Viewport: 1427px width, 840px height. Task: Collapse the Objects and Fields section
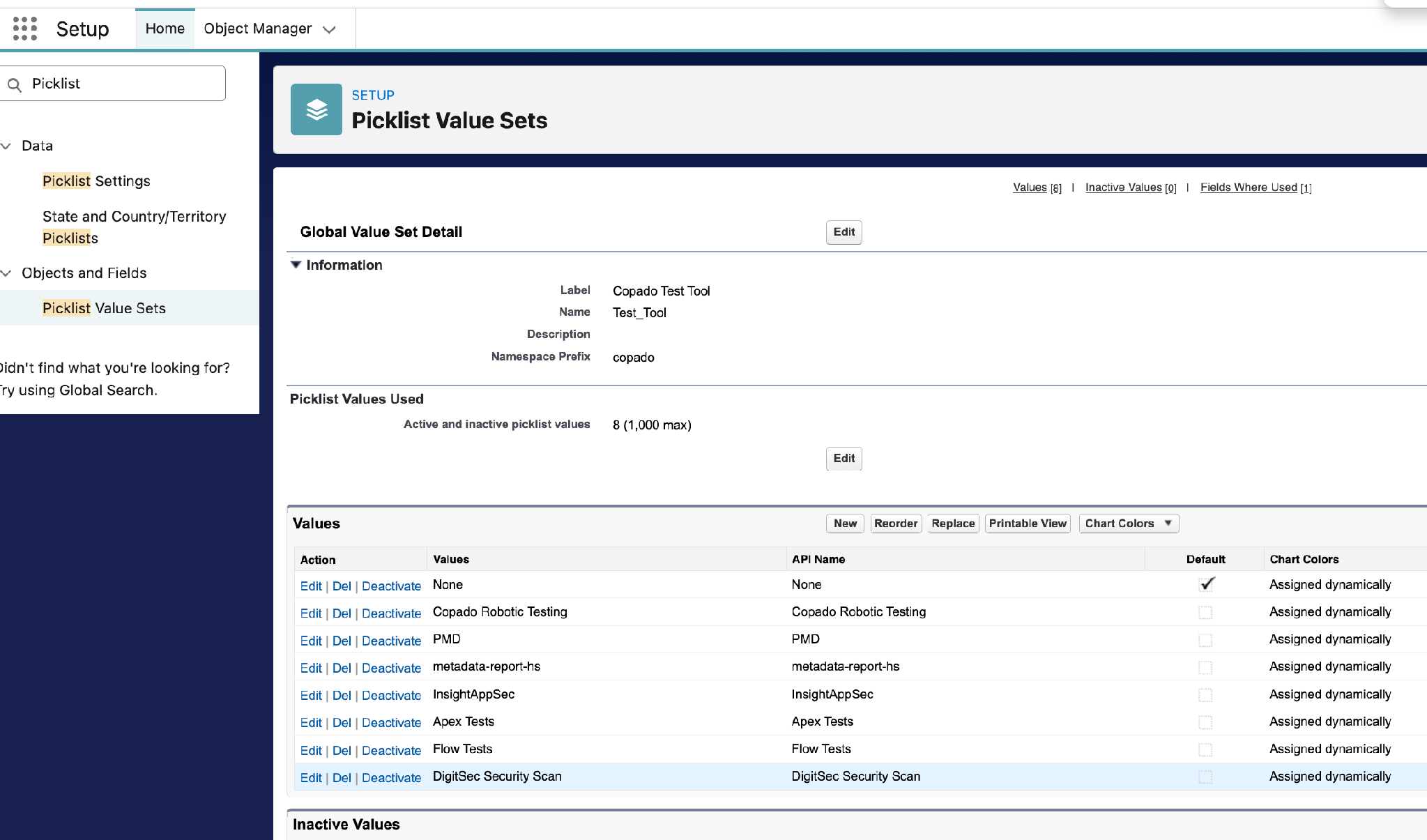tap(6, 273)
